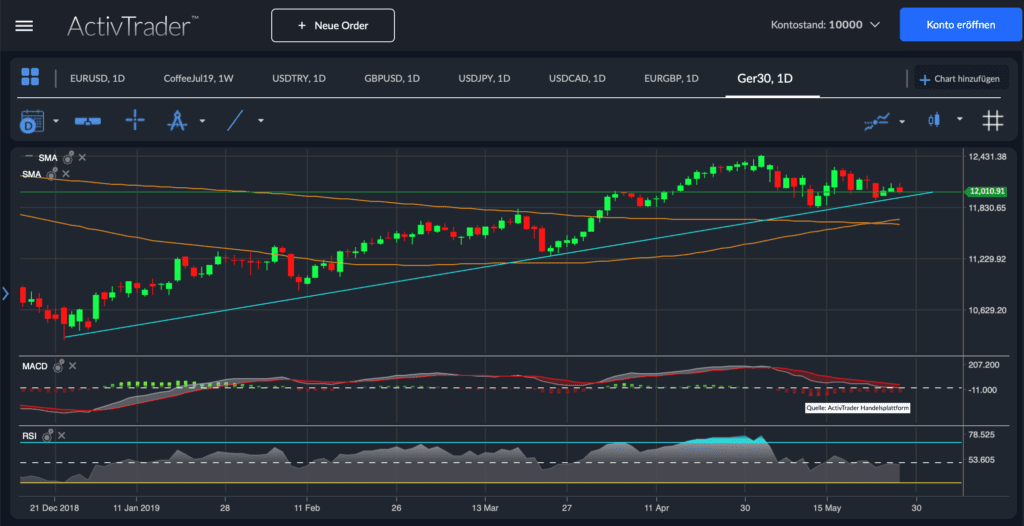Remove the first SMA indicator

(x=82, y=157)
